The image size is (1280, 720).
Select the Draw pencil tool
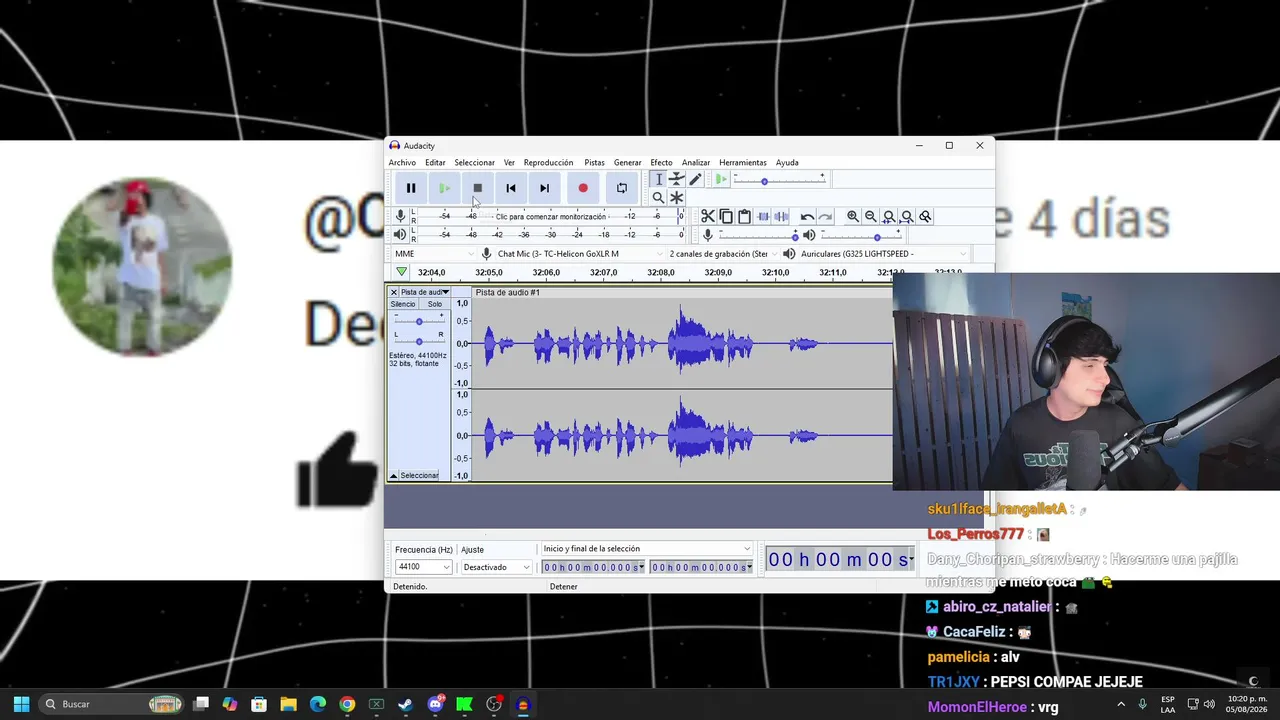(695, 179)
